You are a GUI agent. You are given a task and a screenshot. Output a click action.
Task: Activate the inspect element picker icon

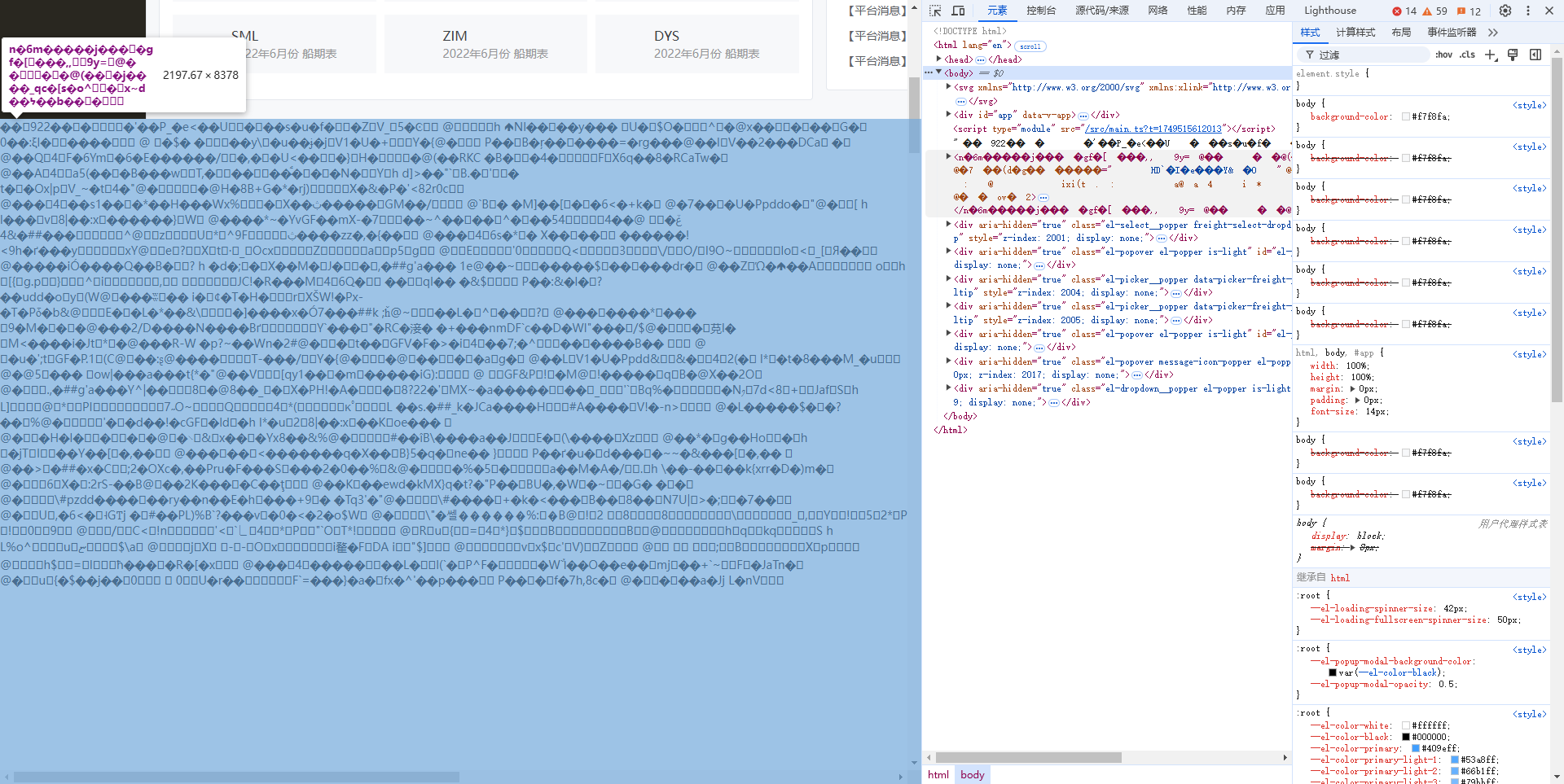(935, 11)
